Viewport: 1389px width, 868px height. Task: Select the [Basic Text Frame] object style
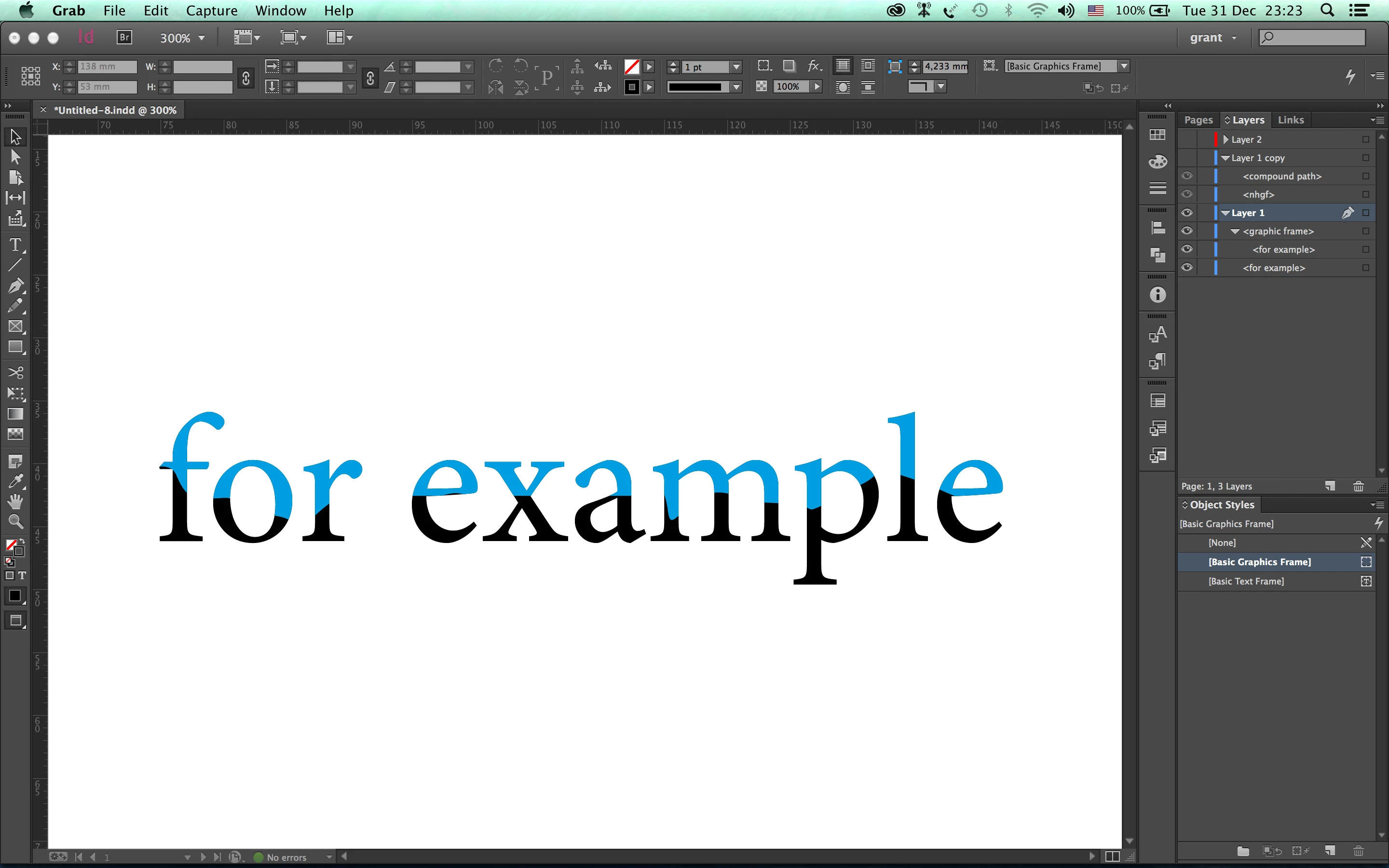point(1245,581)
